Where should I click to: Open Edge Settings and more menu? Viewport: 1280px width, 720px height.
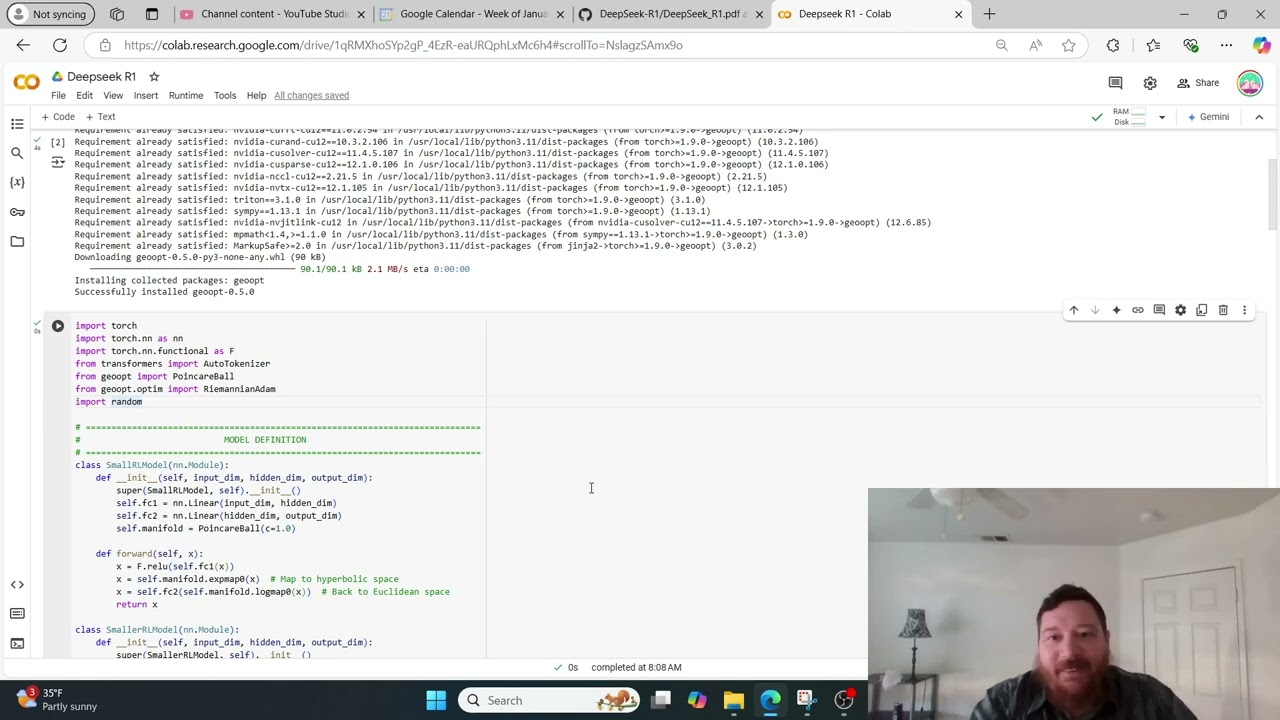[x=1226, y=45]
